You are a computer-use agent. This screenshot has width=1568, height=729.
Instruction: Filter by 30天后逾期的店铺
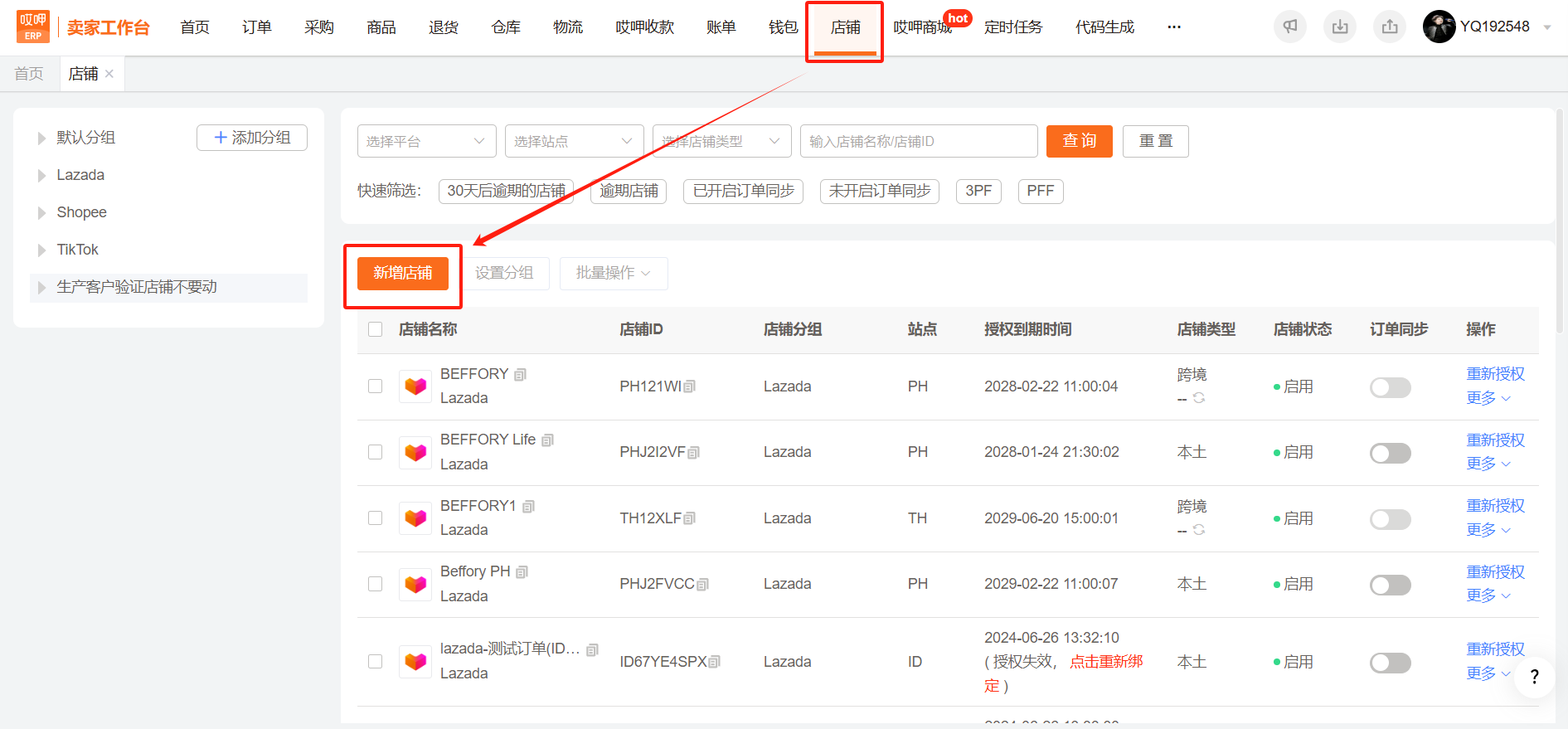506,191
